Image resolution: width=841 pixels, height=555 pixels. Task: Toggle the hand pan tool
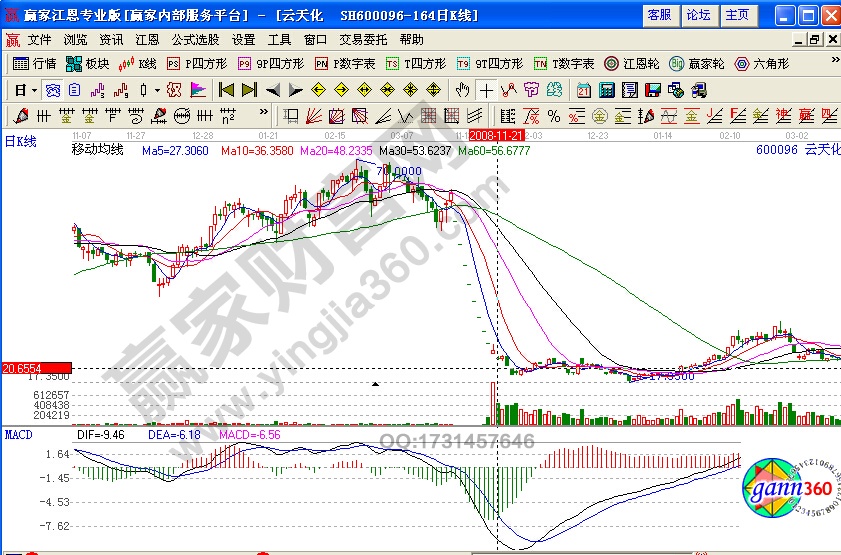[x=462, y=89]
